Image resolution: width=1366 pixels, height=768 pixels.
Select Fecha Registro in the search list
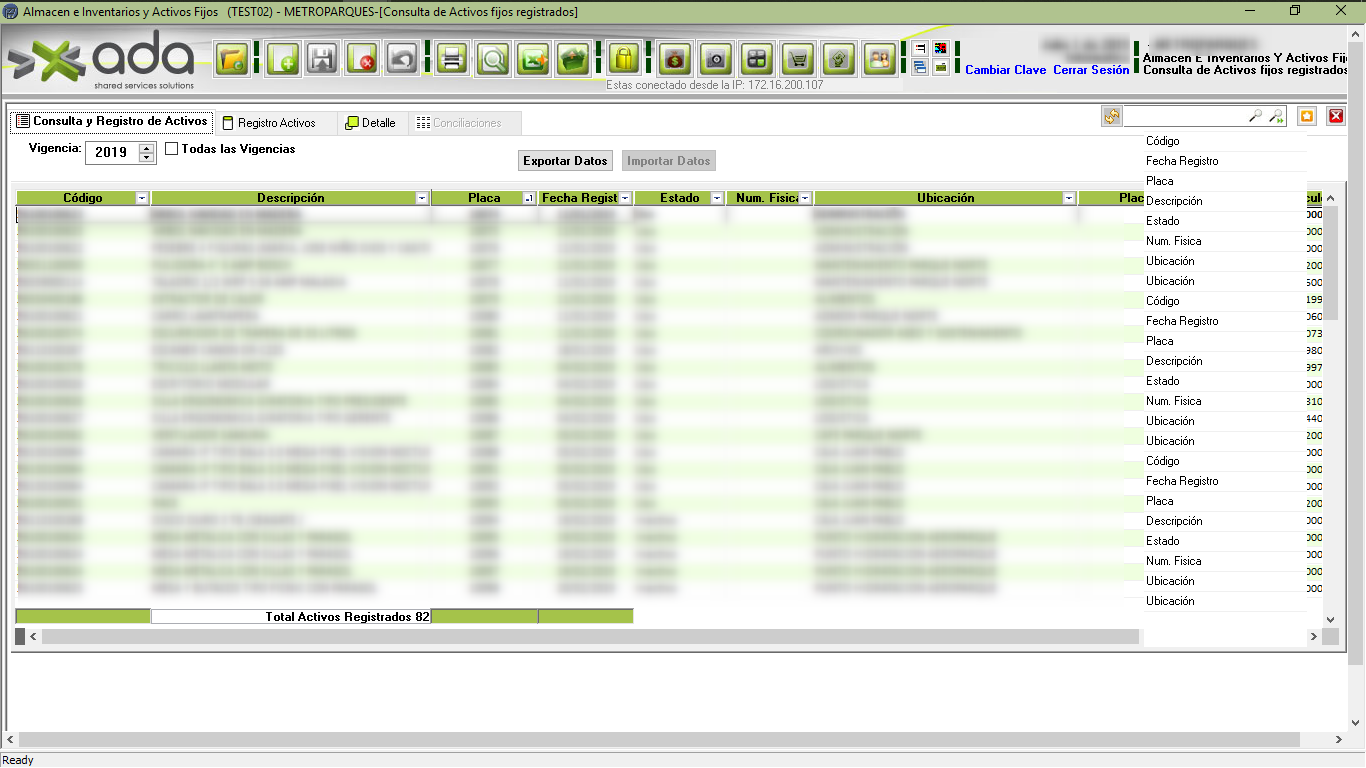point(1182,161)
